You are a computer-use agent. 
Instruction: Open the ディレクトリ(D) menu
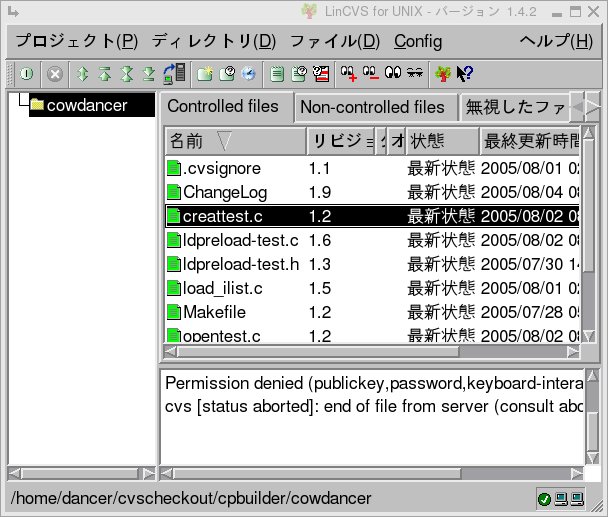pos(214,41)
